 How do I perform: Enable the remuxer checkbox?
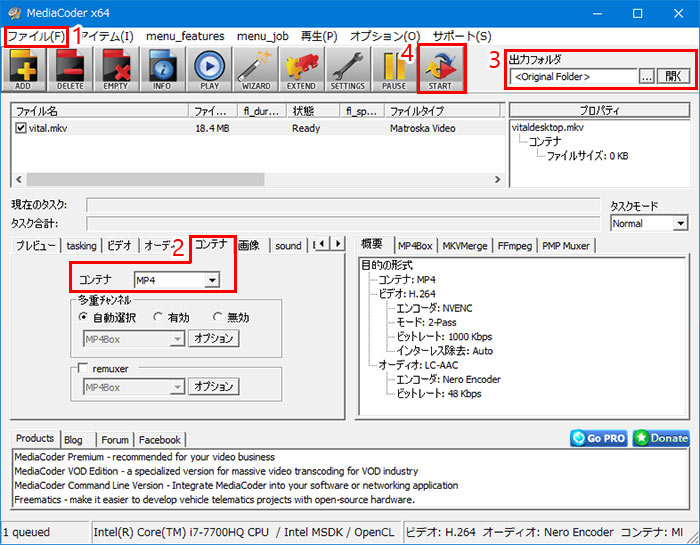pyautogui.click(x=84, y=368)
